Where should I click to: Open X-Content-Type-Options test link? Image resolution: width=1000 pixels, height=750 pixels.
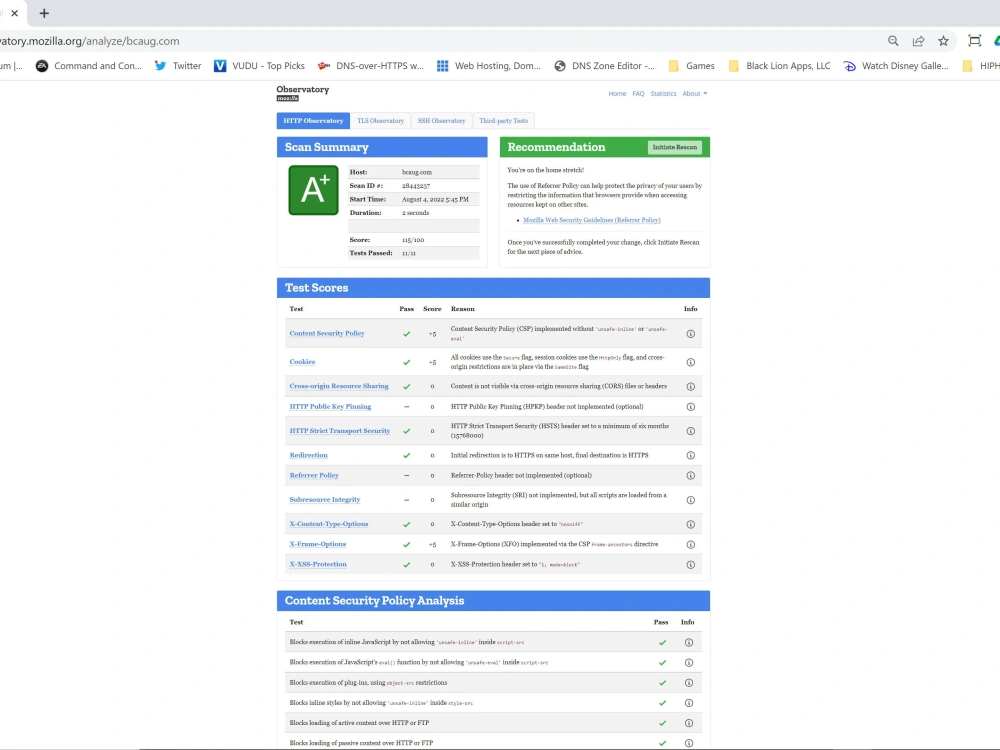329,524
